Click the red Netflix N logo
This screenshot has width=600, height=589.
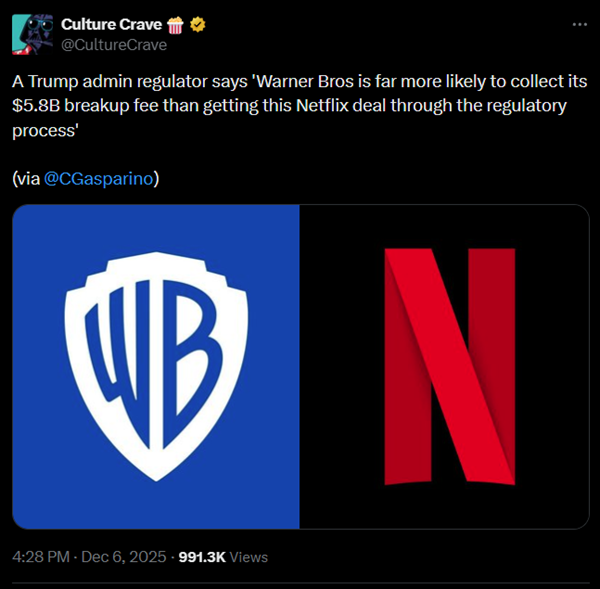(x=449, y=366)
